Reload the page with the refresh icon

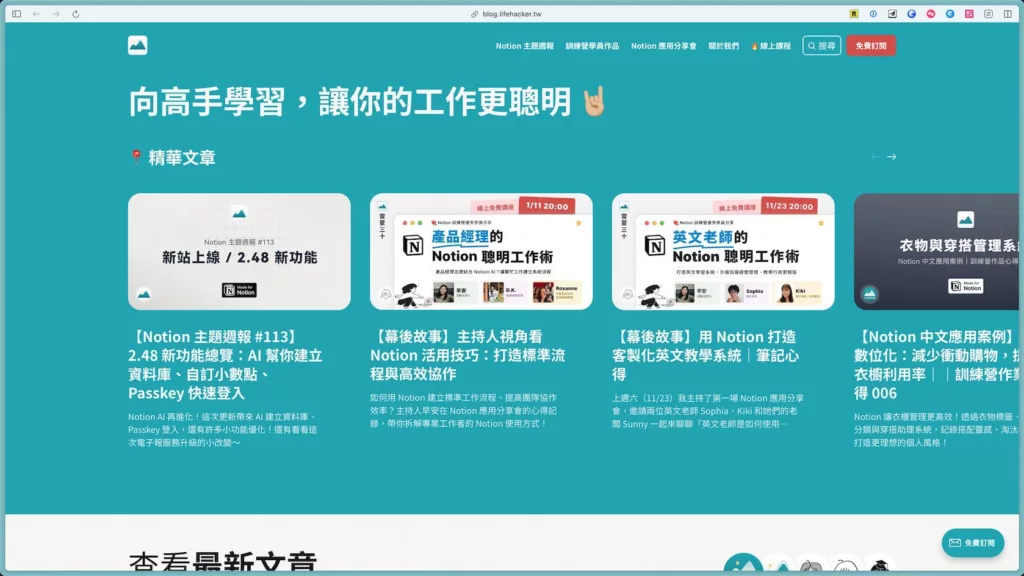tap(76, 14)
